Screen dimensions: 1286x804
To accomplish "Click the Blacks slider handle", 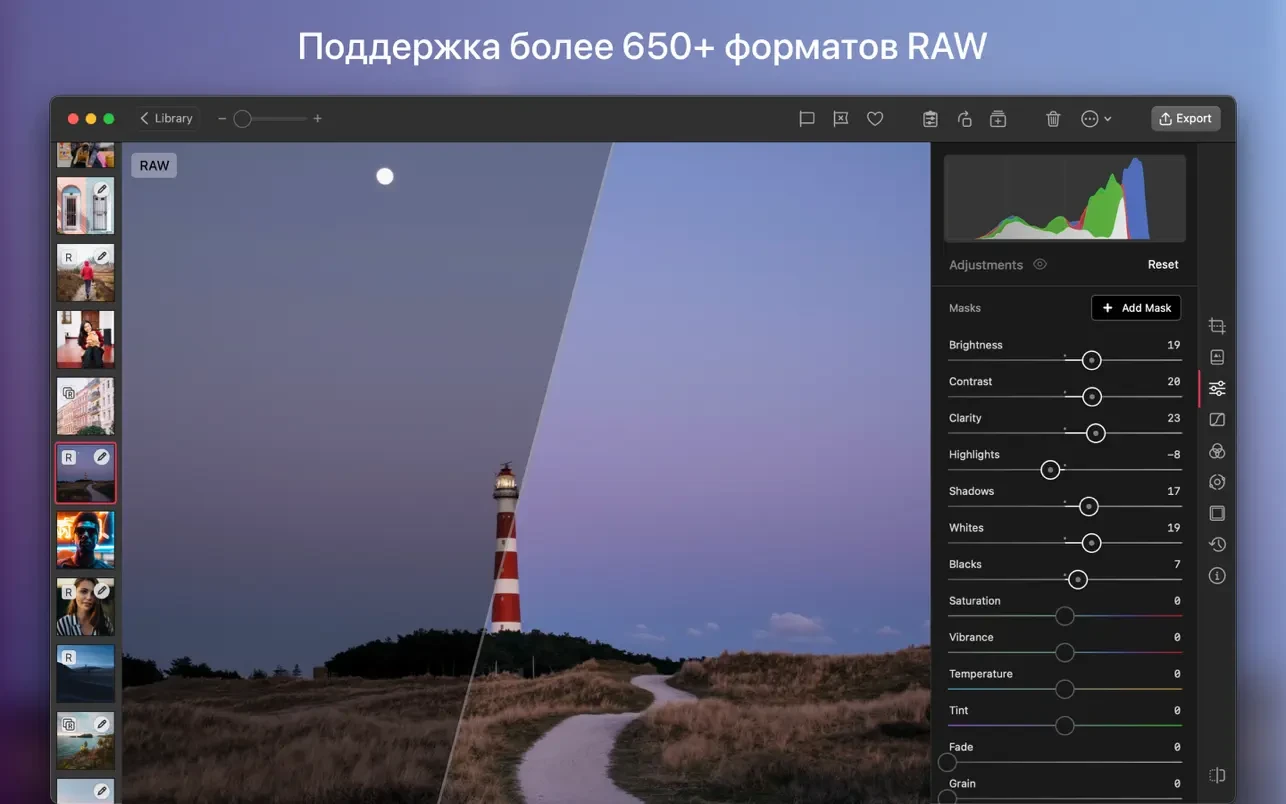I will (1077, 579).
